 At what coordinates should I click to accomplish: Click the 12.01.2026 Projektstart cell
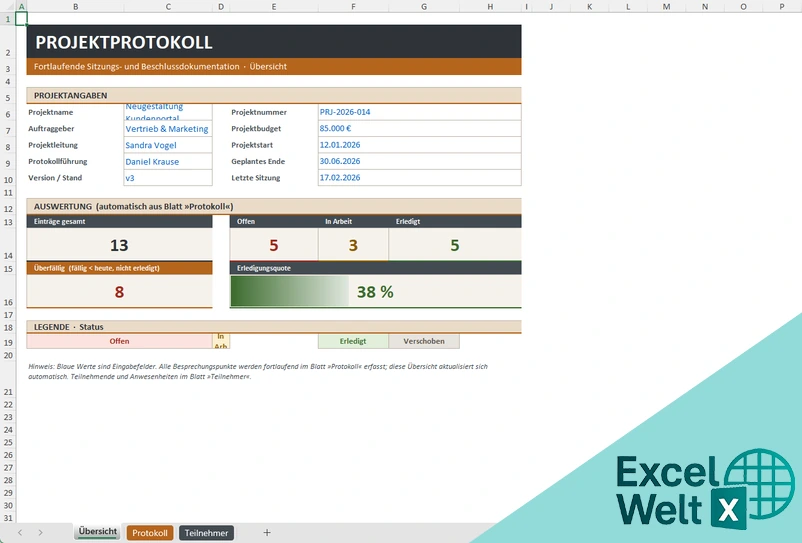coord(419,145)
